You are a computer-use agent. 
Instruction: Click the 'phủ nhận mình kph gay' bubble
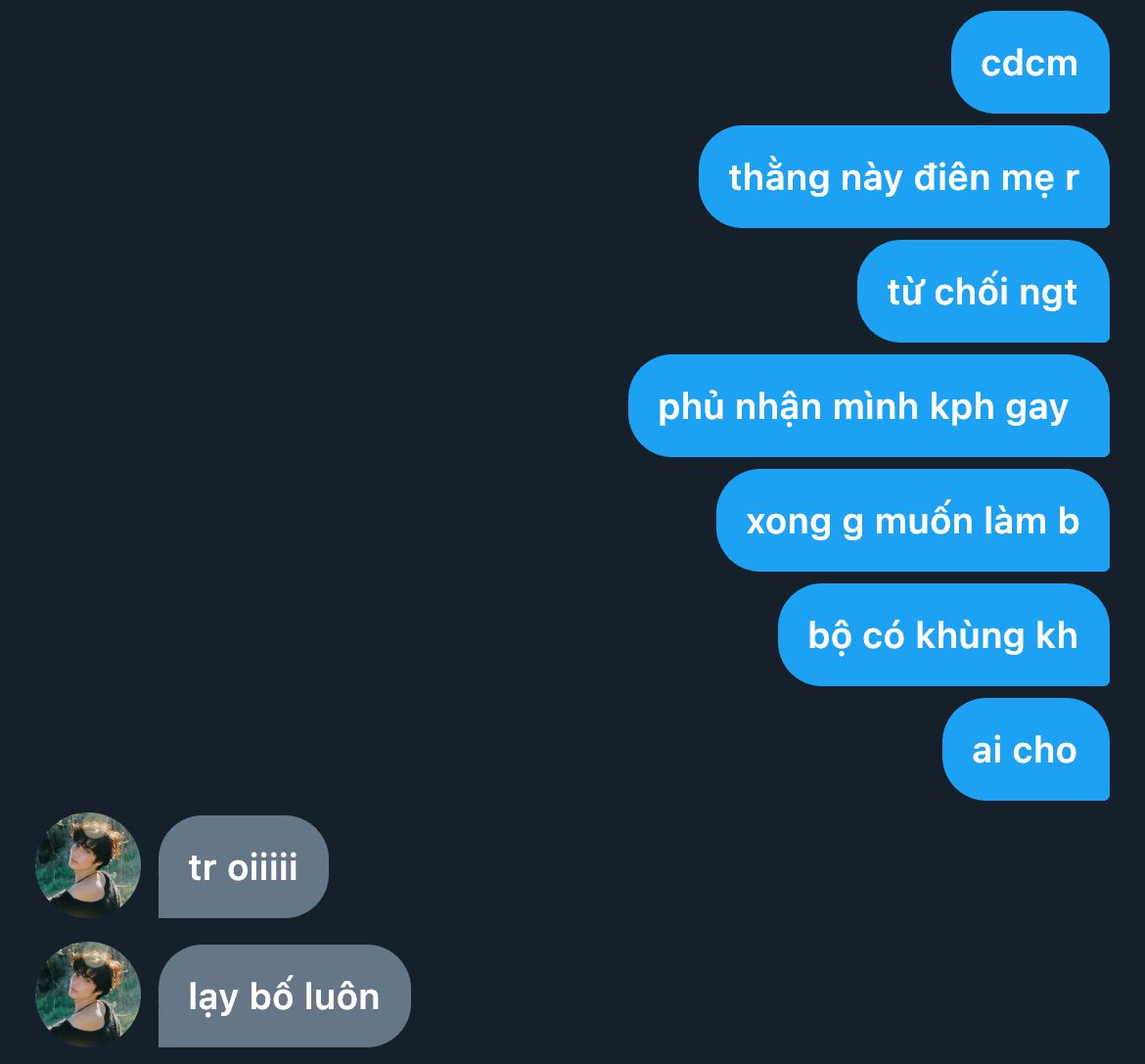click(869, 406)
